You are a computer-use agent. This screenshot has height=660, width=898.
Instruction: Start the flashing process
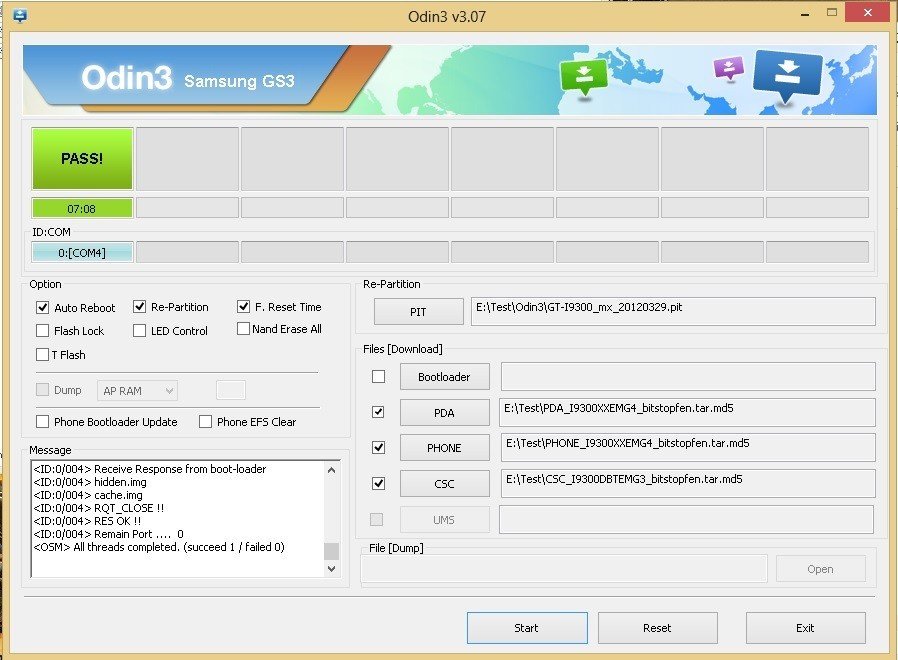click(x=527, y=628)
